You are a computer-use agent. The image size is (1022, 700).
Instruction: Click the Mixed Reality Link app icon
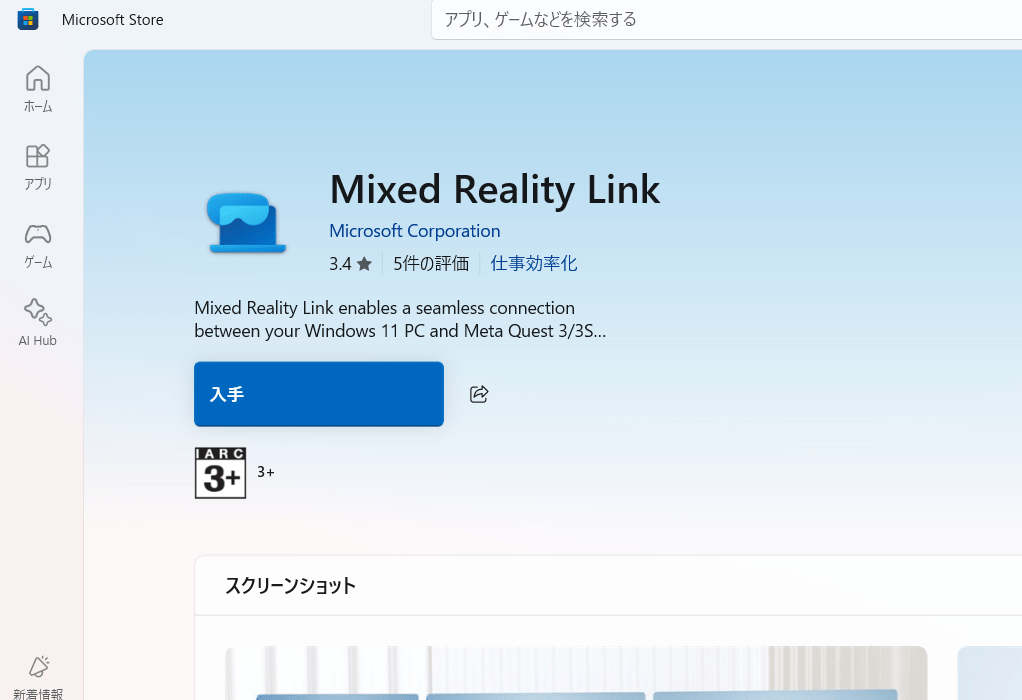pos(245,221)
